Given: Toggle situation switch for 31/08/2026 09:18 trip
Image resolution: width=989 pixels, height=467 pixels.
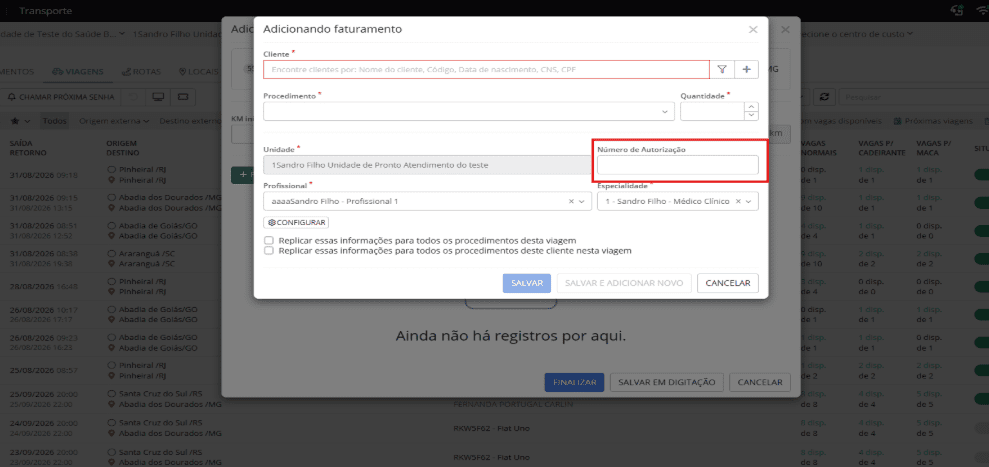Looking at the screenshot, I should (x=981, y=175).
